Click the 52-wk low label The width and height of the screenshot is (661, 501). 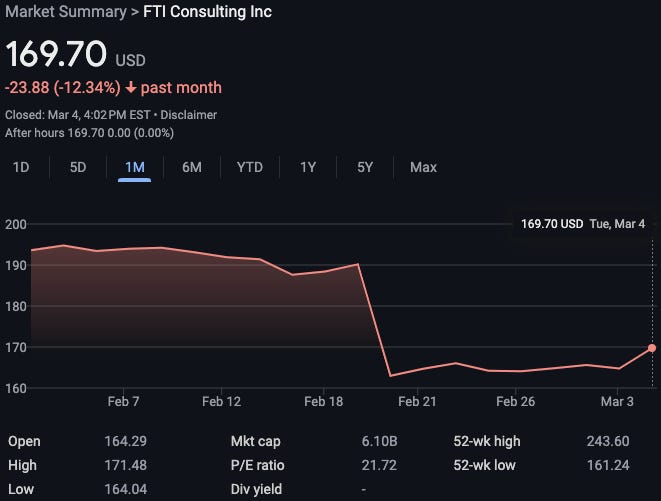484,465
